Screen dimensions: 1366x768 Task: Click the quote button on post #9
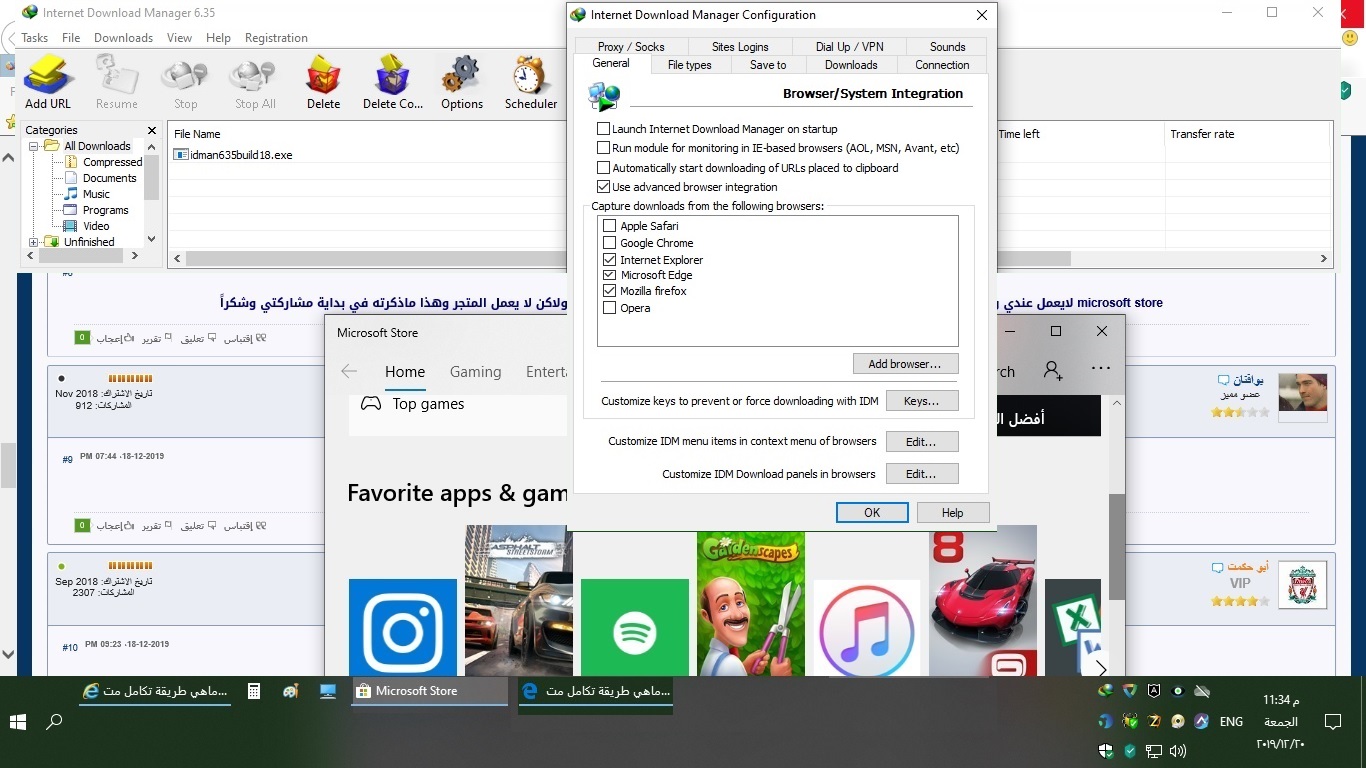[x=246, y=525]
